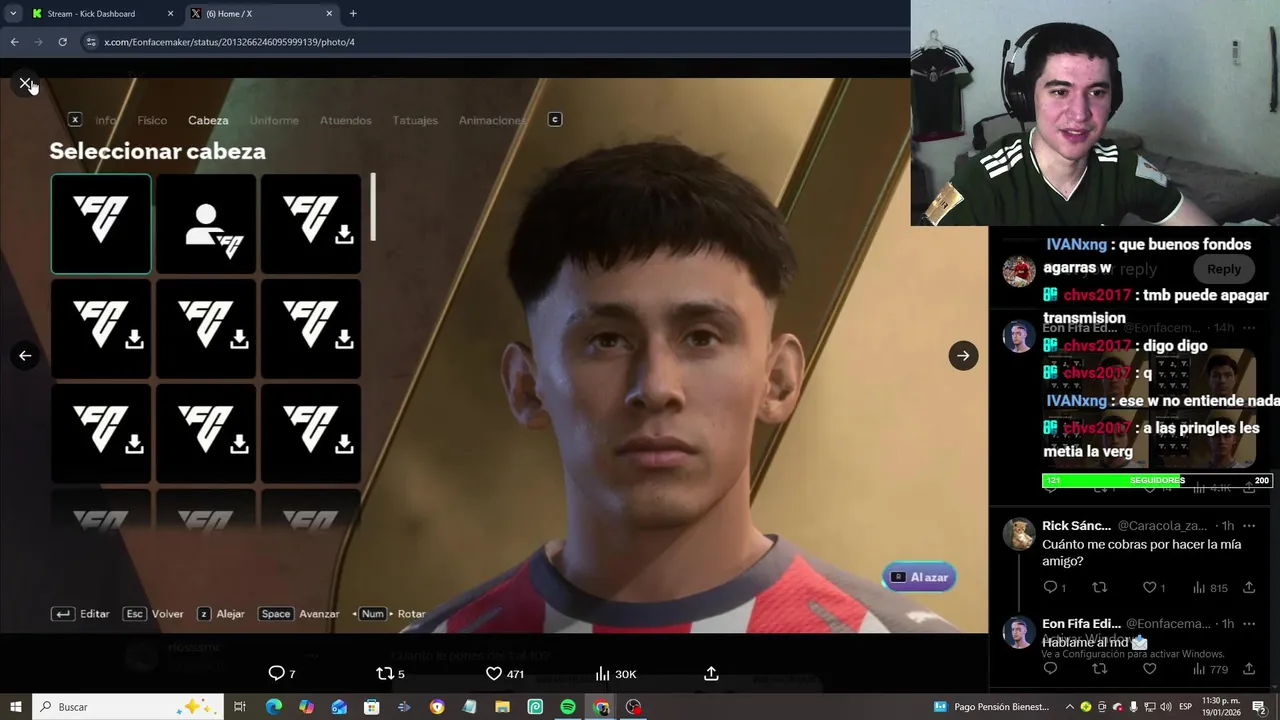Select the Tatuajes tab in game menu
The image size is (1280, 720).
point(415,120)
